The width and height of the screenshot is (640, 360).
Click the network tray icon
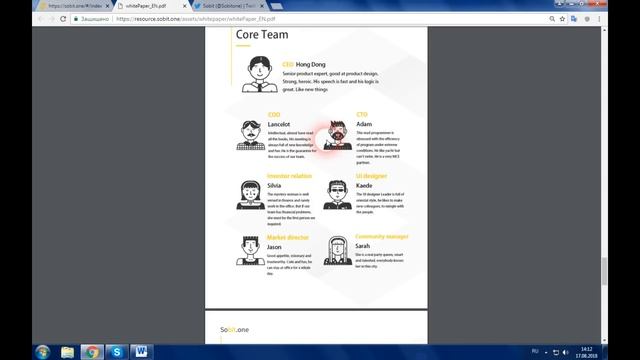pos(556,352)
